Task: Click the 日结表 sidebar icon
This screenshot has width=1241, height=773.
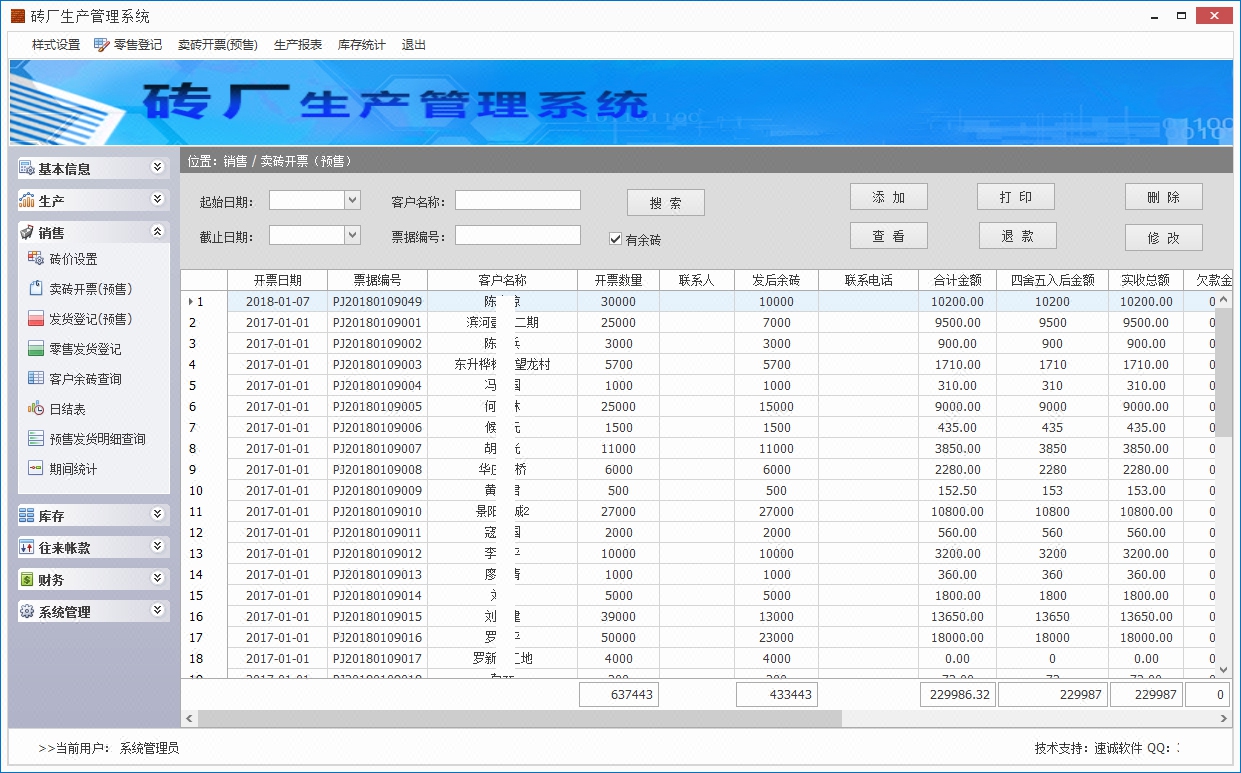Action: point(36,409)
